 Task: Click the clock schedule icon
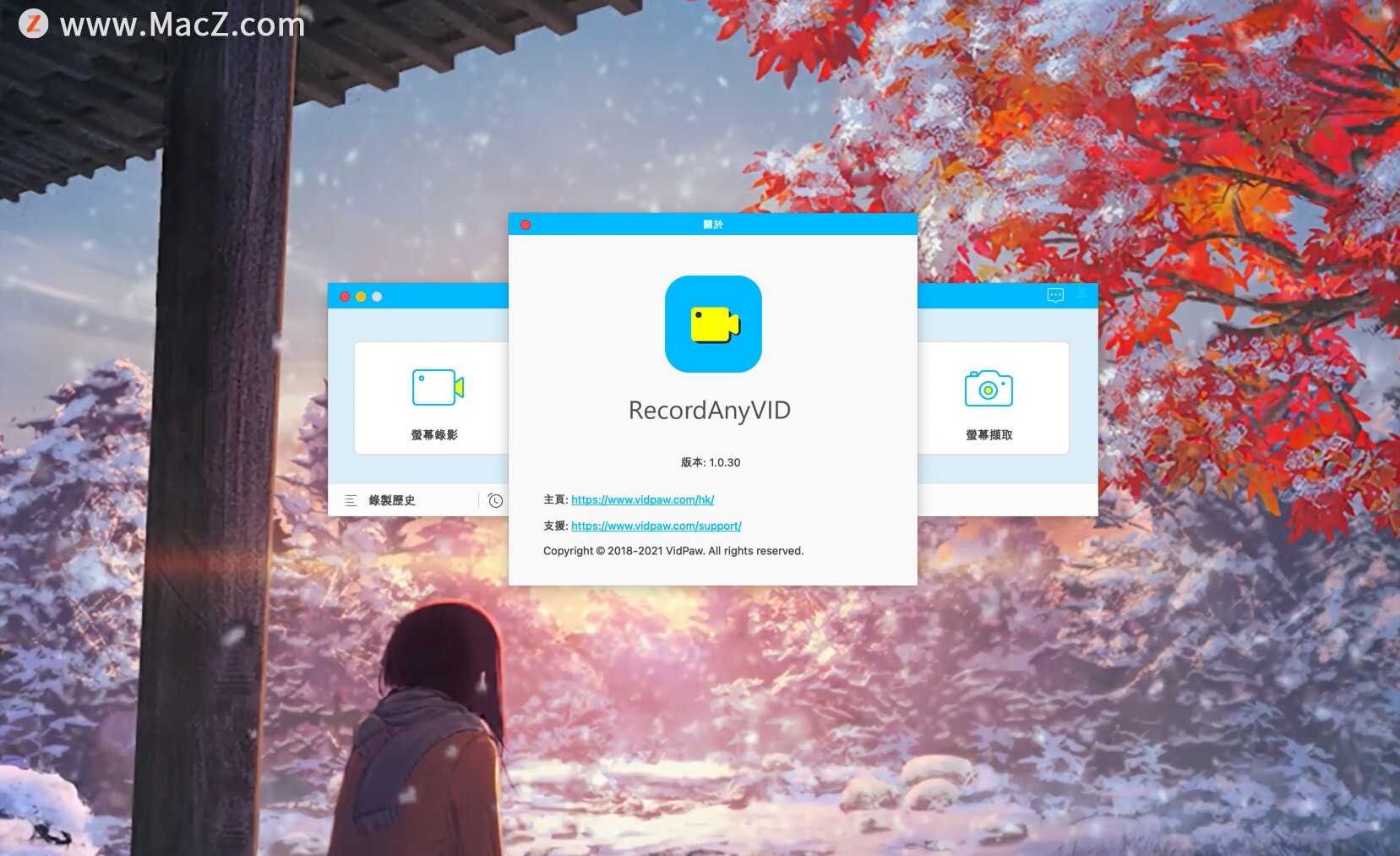[x=496, y=500]
